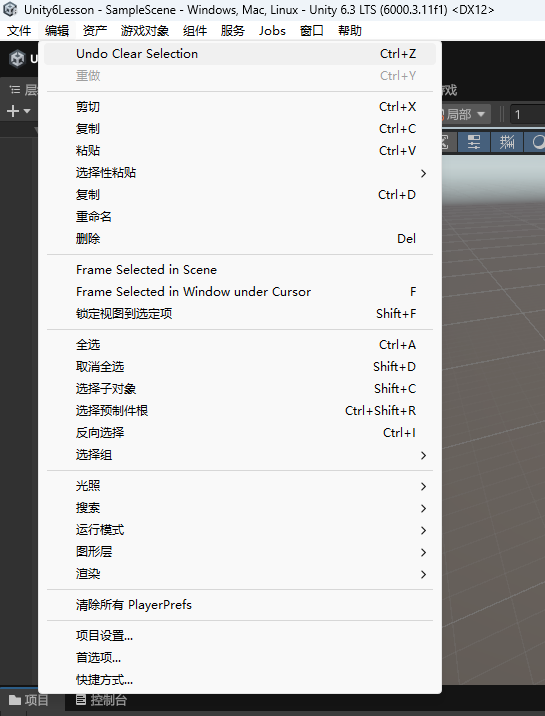The image size is (545, 716).
Task: Click the plus create button in Hierarchy
Action: click(18, 111)
